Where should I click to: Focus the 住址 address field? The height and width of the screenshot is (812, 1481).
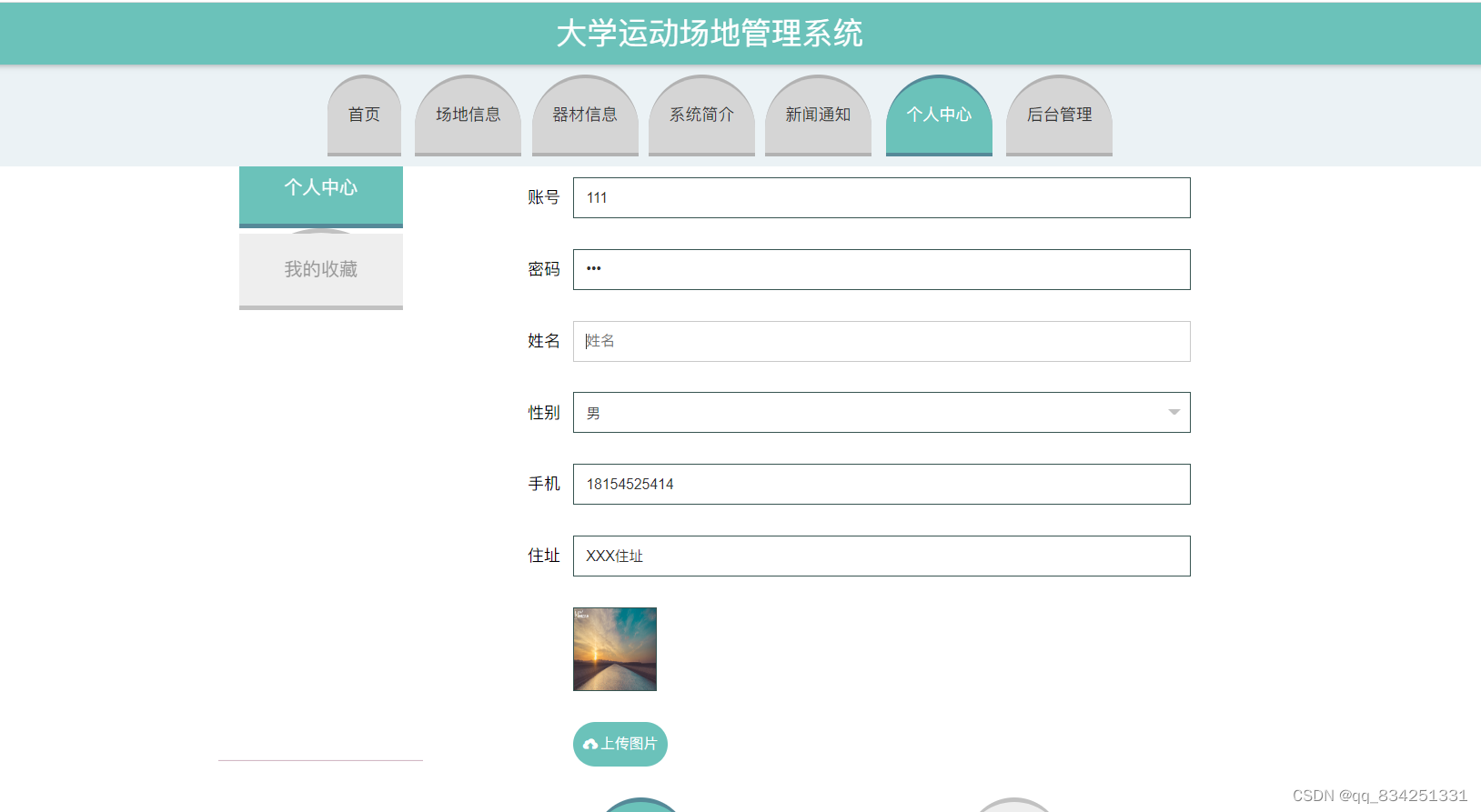click(882, 556)
